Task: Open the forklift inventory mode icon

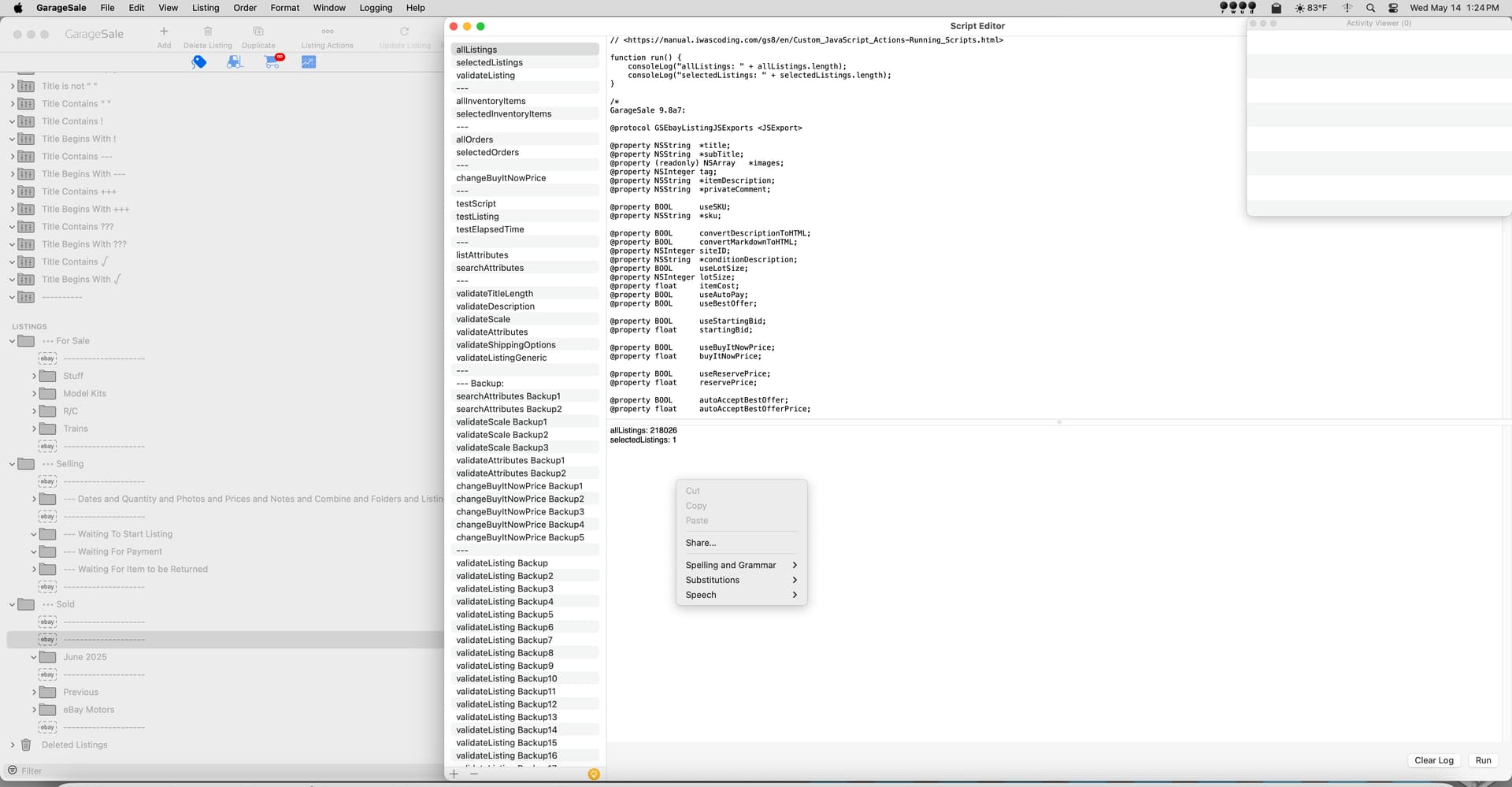Action: pos(235,61)
